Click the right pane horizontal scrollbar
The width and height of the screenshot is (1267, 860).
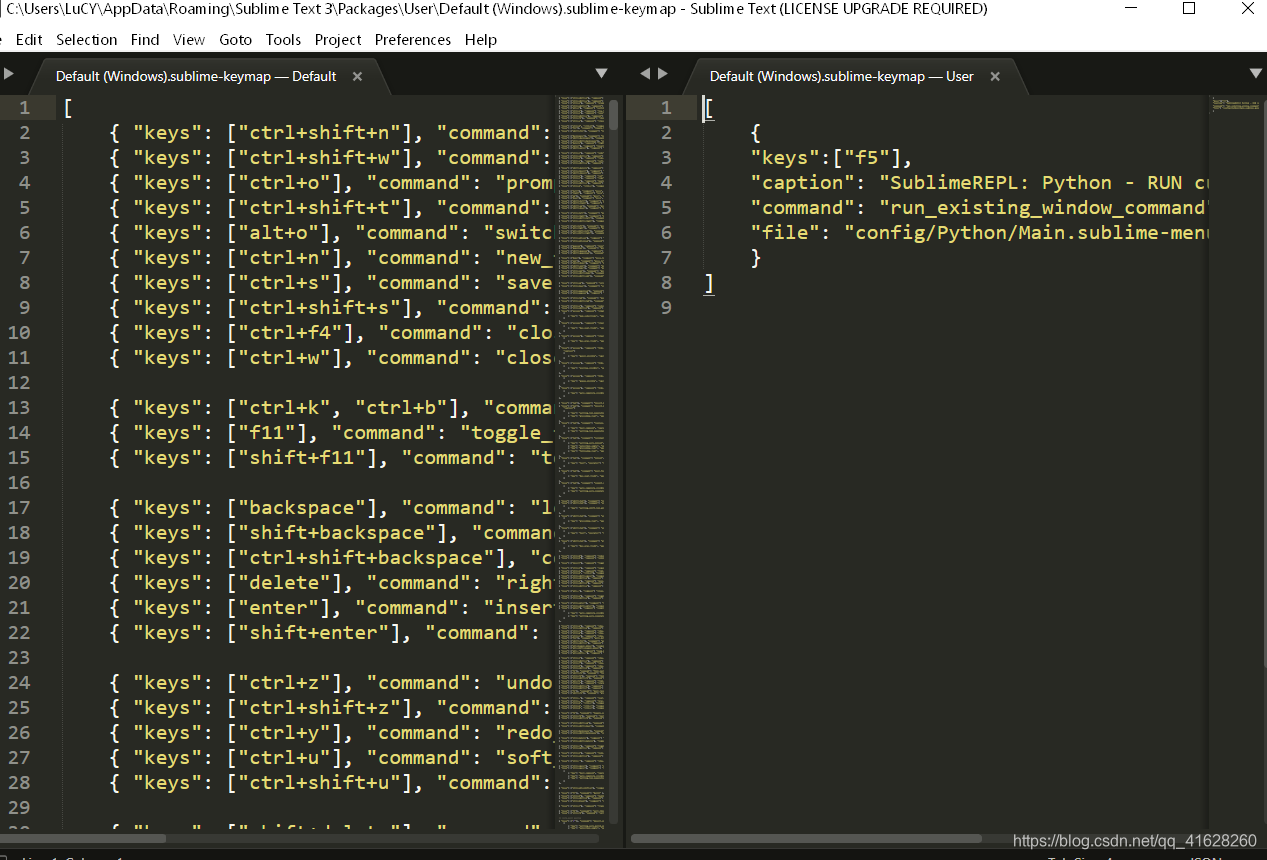[806, 838]
